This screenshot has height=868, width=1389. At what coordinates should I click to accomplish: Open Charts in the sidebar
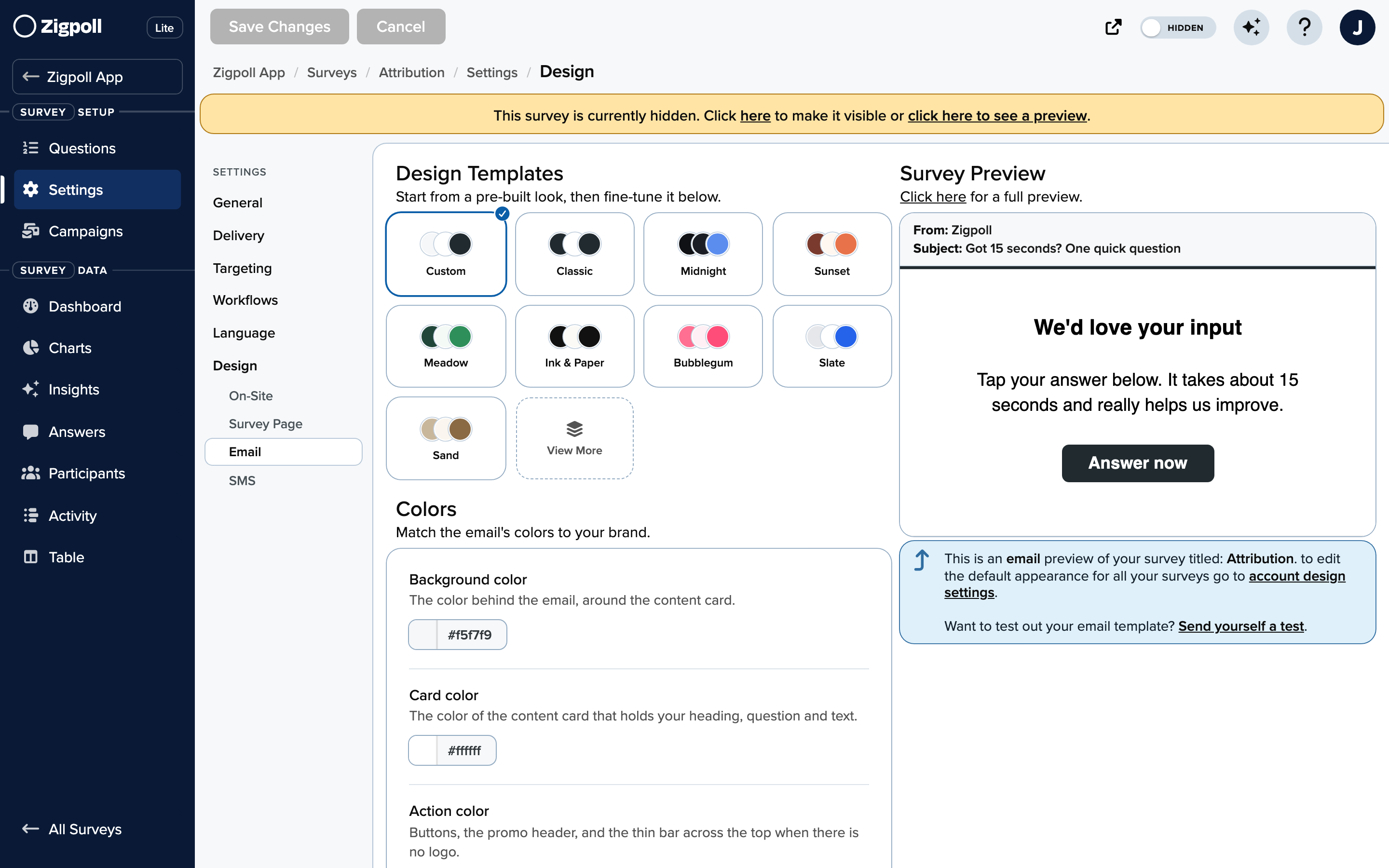tap(97, 347)
